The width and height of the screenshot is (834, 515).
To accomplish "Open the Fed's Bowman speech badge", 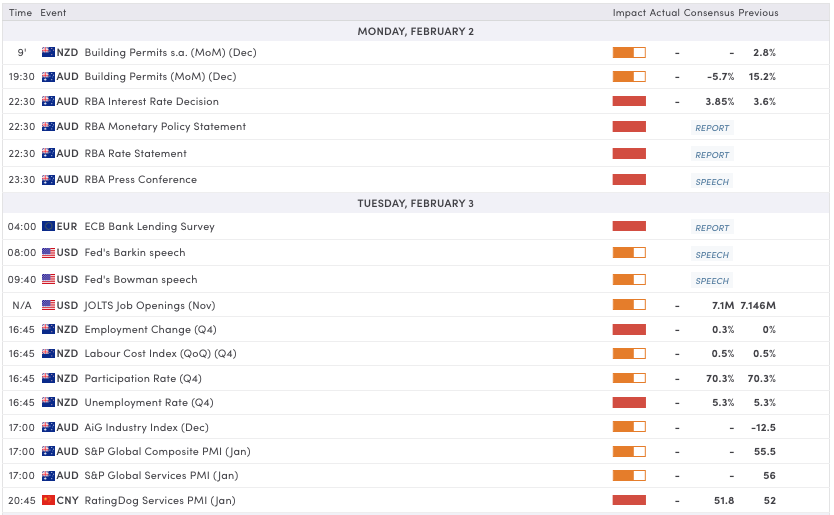I will coord(712,281).
